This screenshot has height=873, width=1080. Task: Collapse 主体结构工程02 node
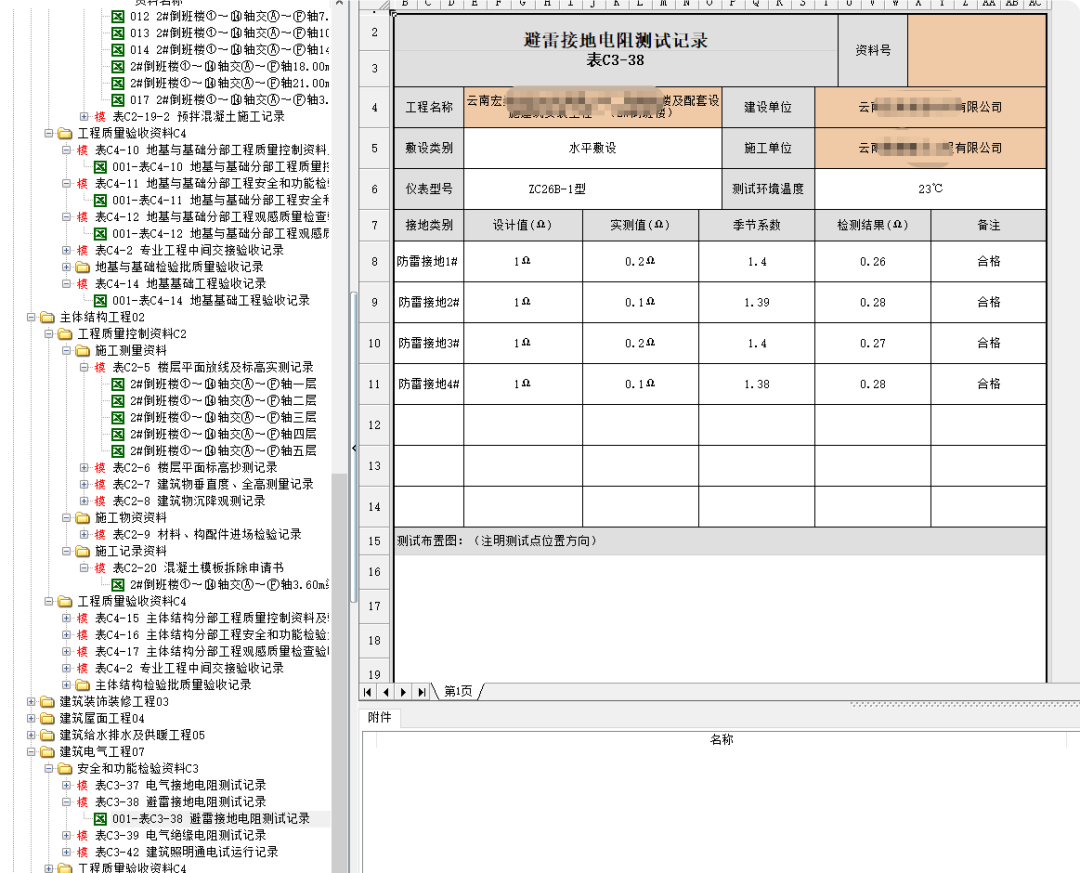[x=31, y=317]
